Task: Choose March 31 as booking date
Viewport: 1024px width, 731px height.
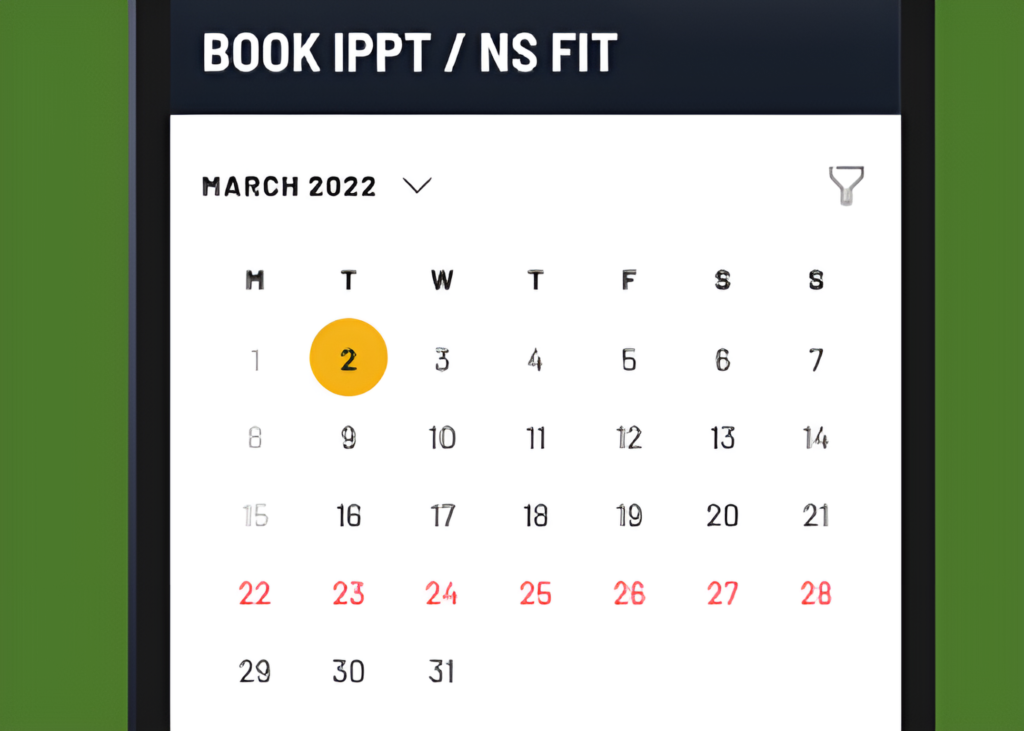Action: pos(441,671)
